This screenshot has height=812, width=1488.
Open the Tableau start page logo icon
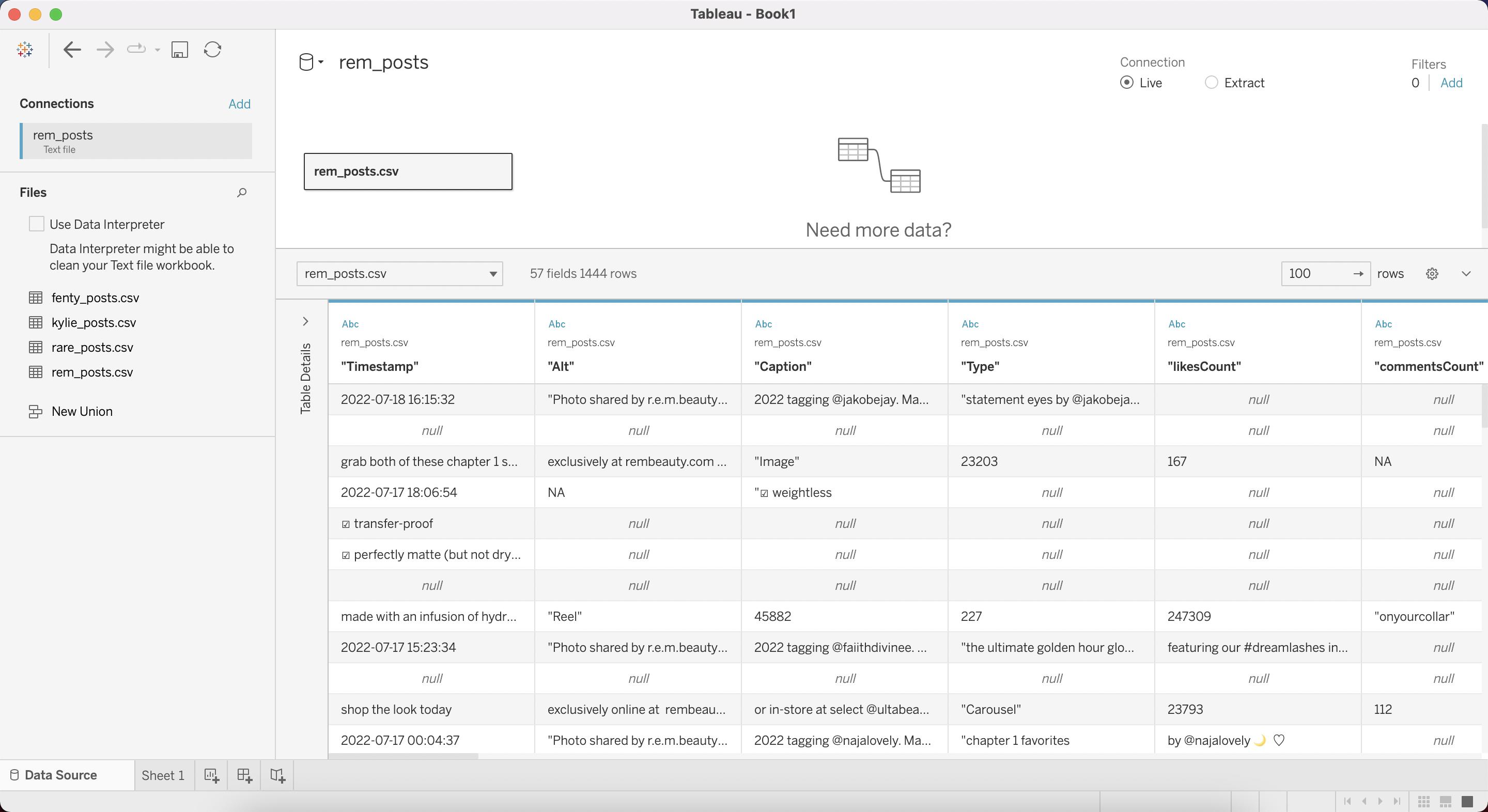(25, 50)
